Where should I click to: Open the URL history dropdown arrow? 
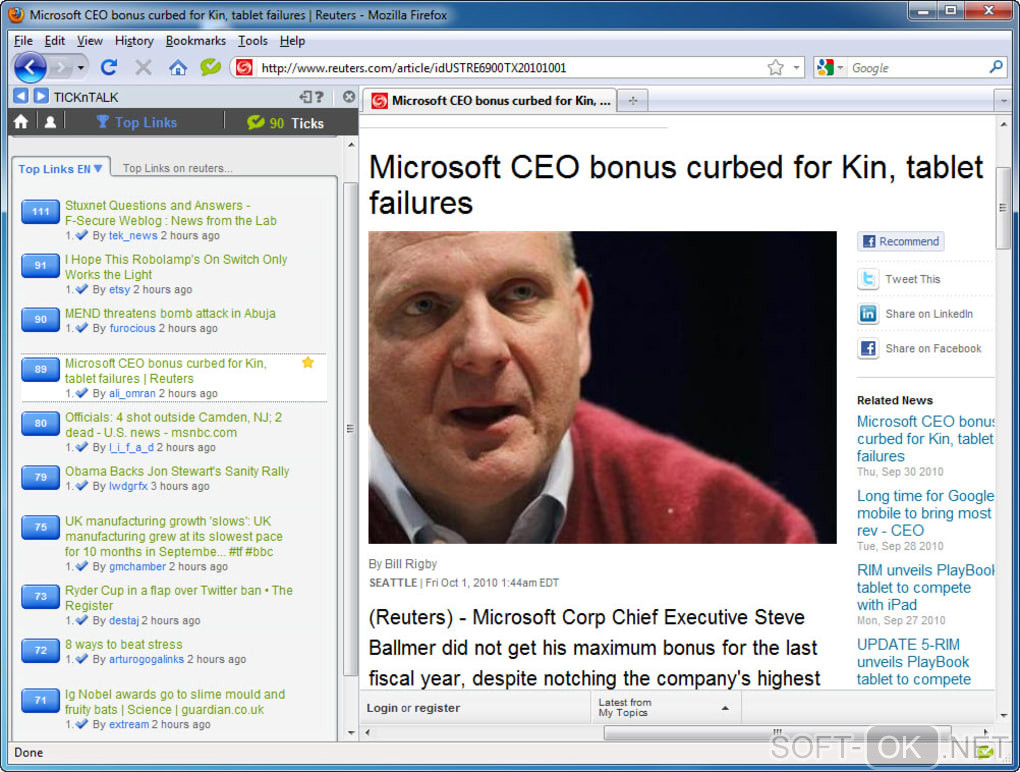pyautogui.click(x=796, y=68)
